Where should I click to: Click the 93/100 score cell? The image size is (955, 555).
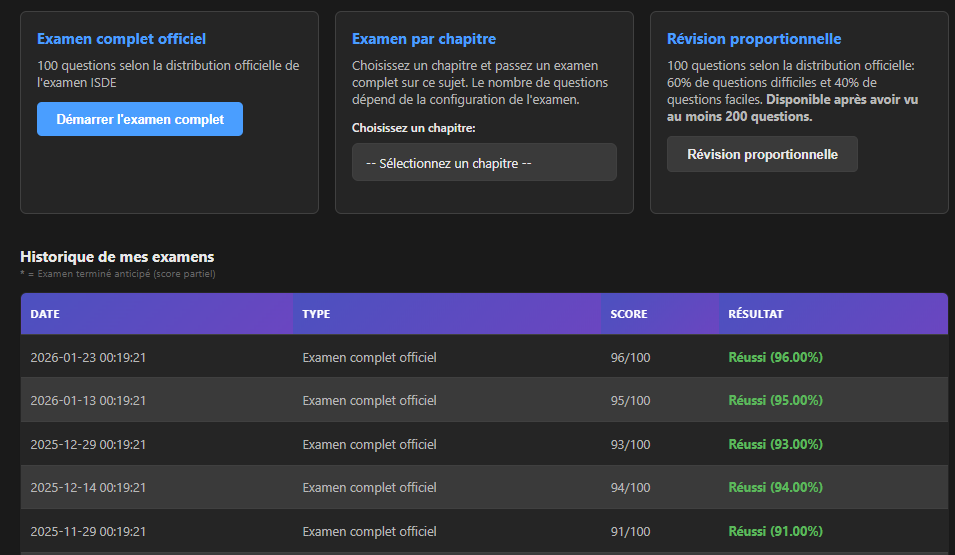click(630, 445)
